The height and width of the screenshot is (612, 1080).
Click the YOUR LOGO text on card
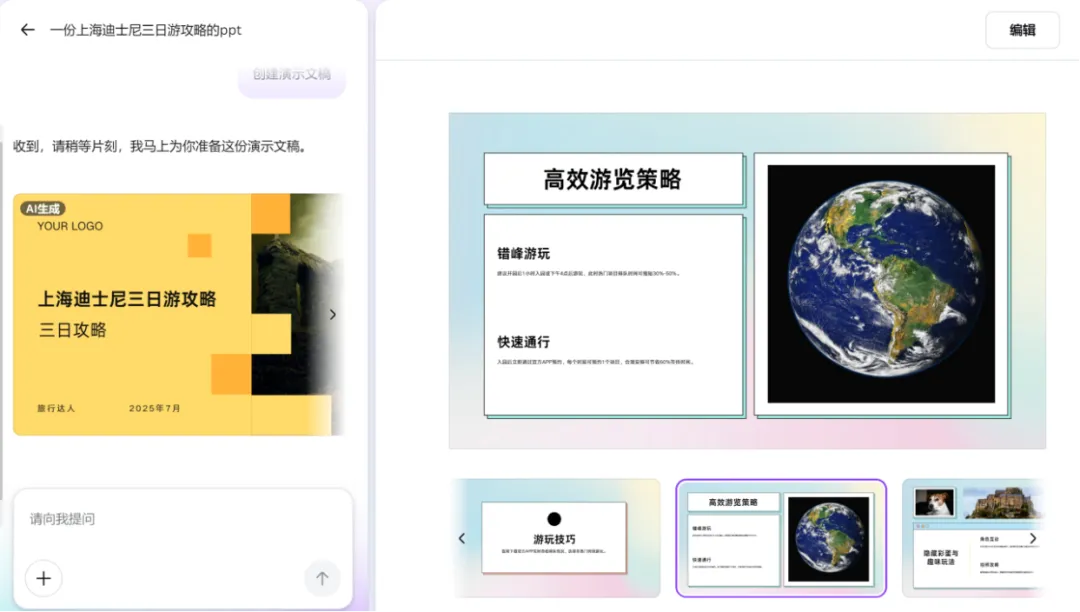70,226
